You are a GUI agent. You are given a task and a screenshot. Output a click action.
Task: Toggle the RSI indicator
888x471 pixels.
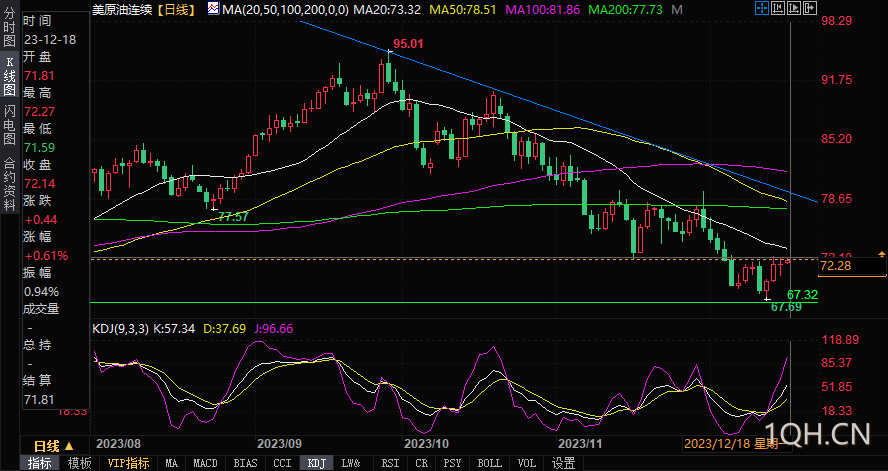[x=390, y=463]
